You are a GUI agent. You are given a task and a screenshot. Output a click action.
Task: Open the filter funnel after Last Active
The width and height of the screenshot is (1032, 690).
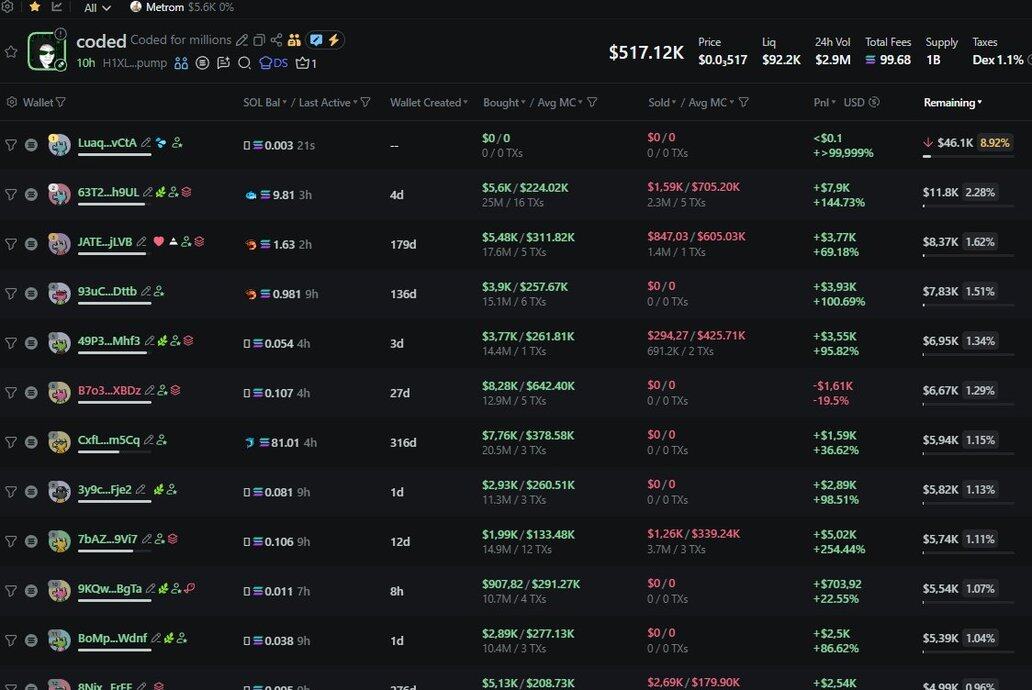pos(365,102)
